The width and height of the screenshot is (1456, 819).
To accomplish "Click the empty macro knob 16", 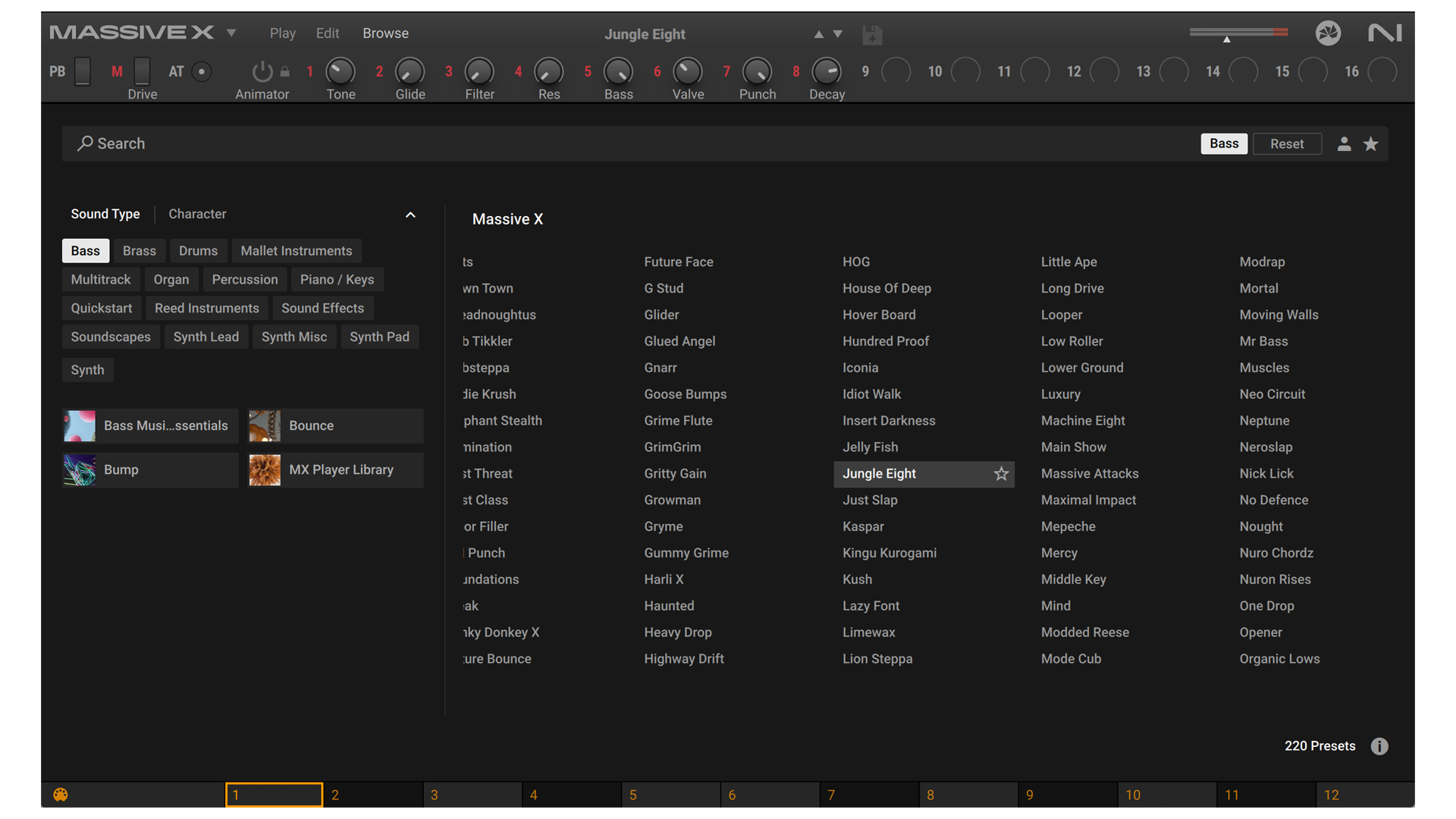I will [1382, 71].
